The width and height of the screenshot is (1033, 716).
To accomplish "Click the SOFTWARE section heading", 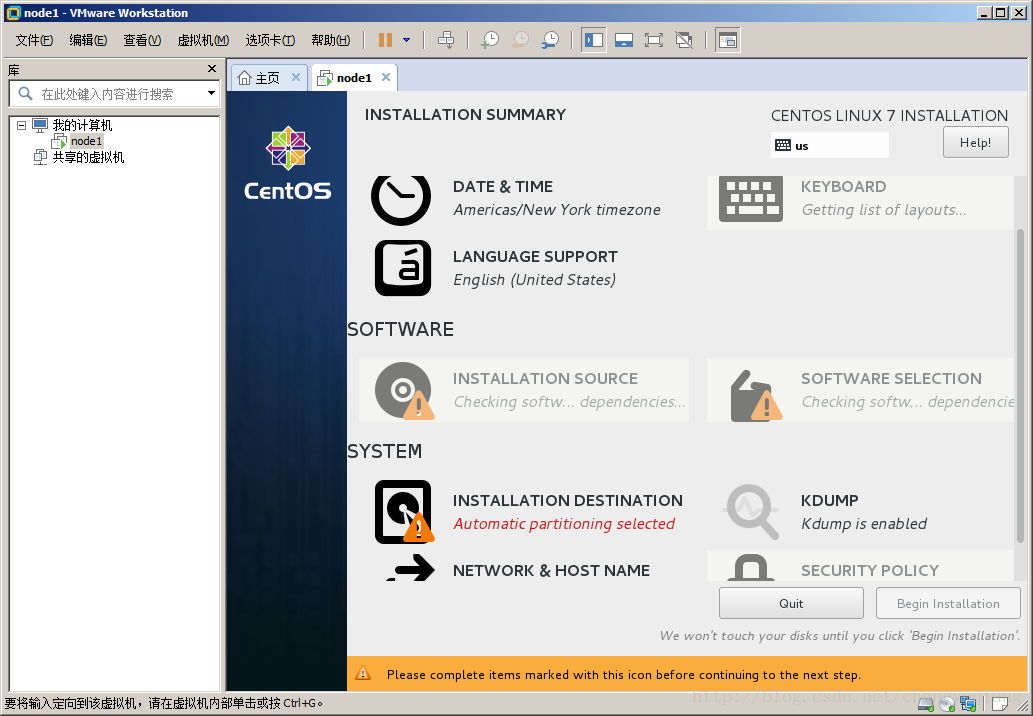I will (401, 329).
